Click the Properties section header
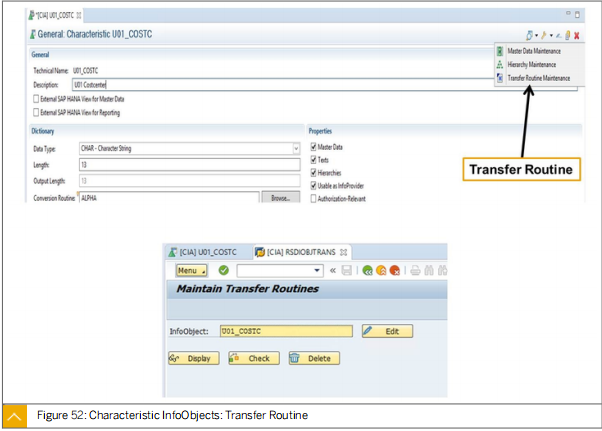 (x=320, y=131)
